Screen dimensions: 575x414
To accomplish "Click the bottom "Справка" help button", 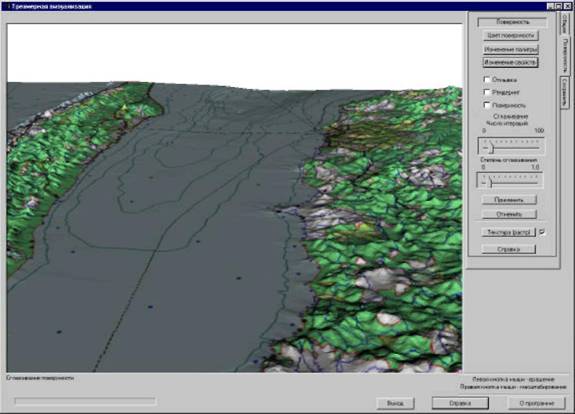I will [460, 403].
